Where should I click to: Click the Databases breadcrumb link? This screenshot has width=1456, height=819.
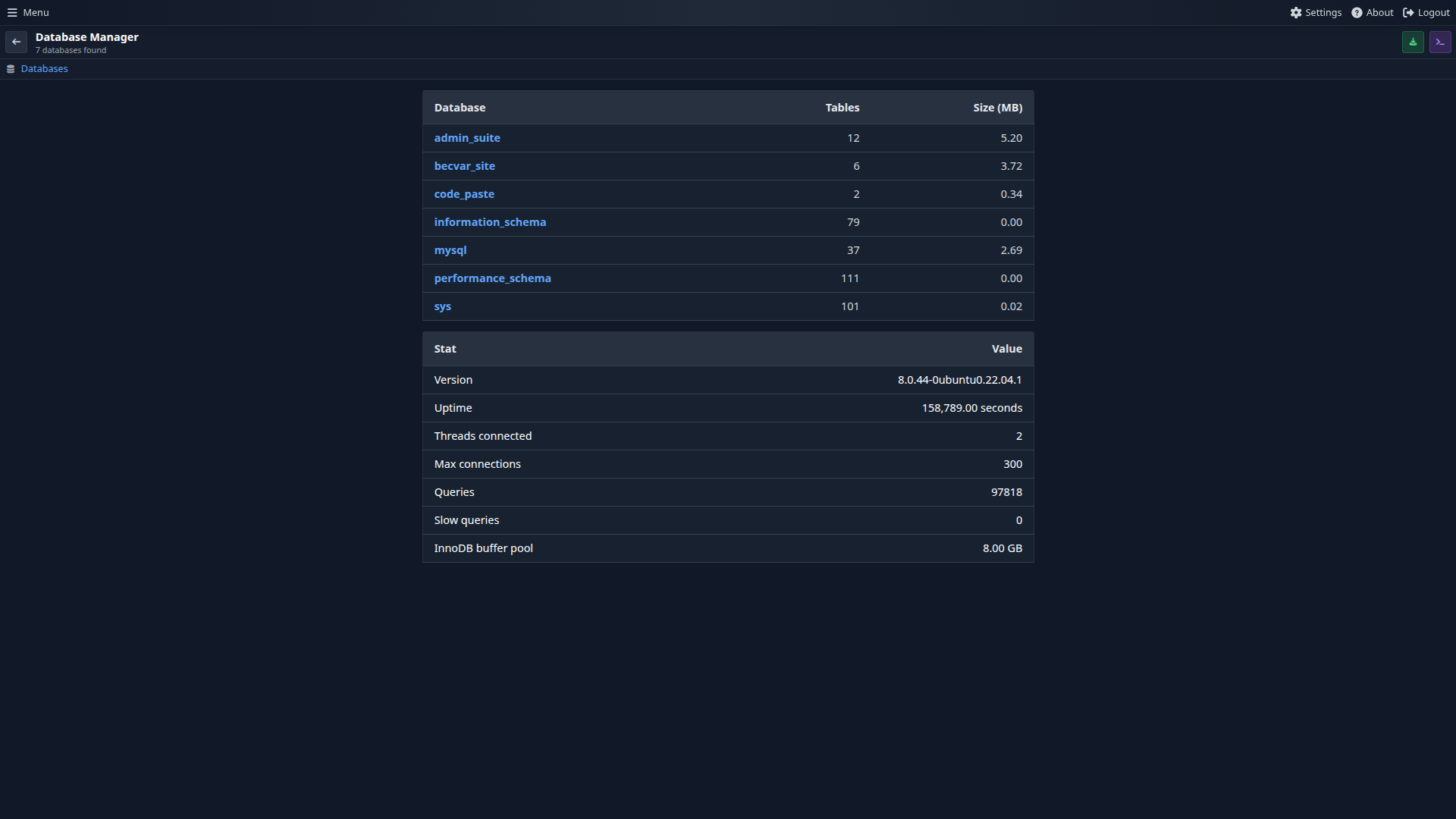tap(44, 69)
